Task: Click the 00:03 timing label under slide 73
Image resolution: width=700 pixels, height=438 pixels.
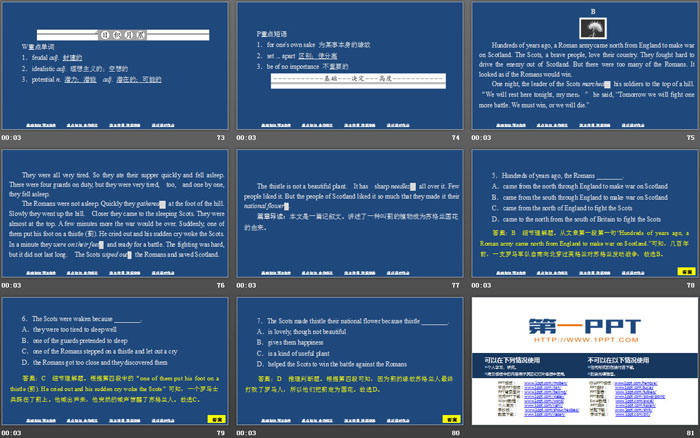Action: pyautogui.click(x=11, y=138)
